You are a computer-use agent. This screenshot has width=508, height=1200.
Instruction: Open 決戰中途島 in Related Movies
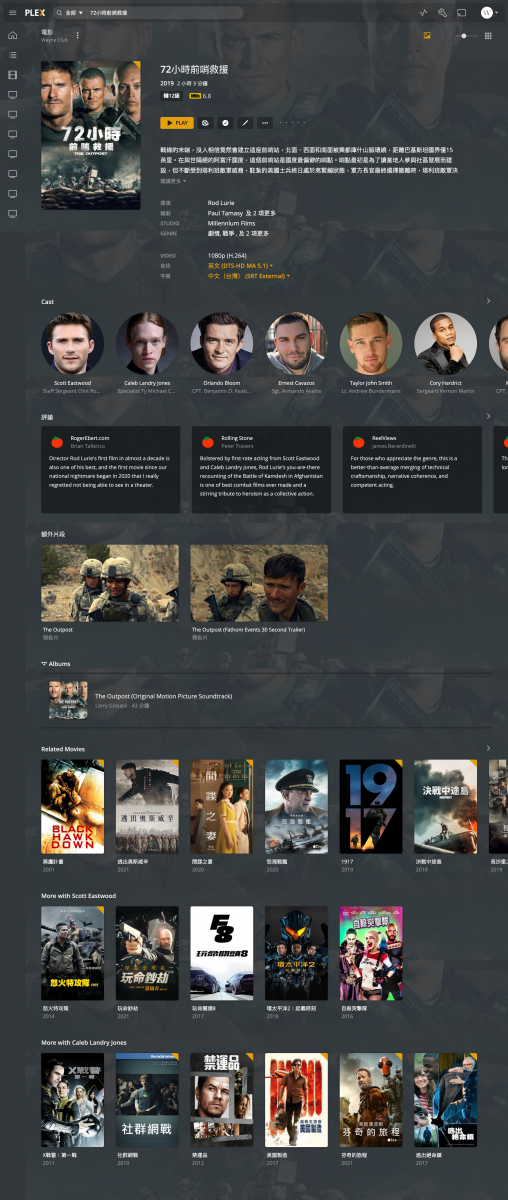pyautogui.click(x=446, y=806)
